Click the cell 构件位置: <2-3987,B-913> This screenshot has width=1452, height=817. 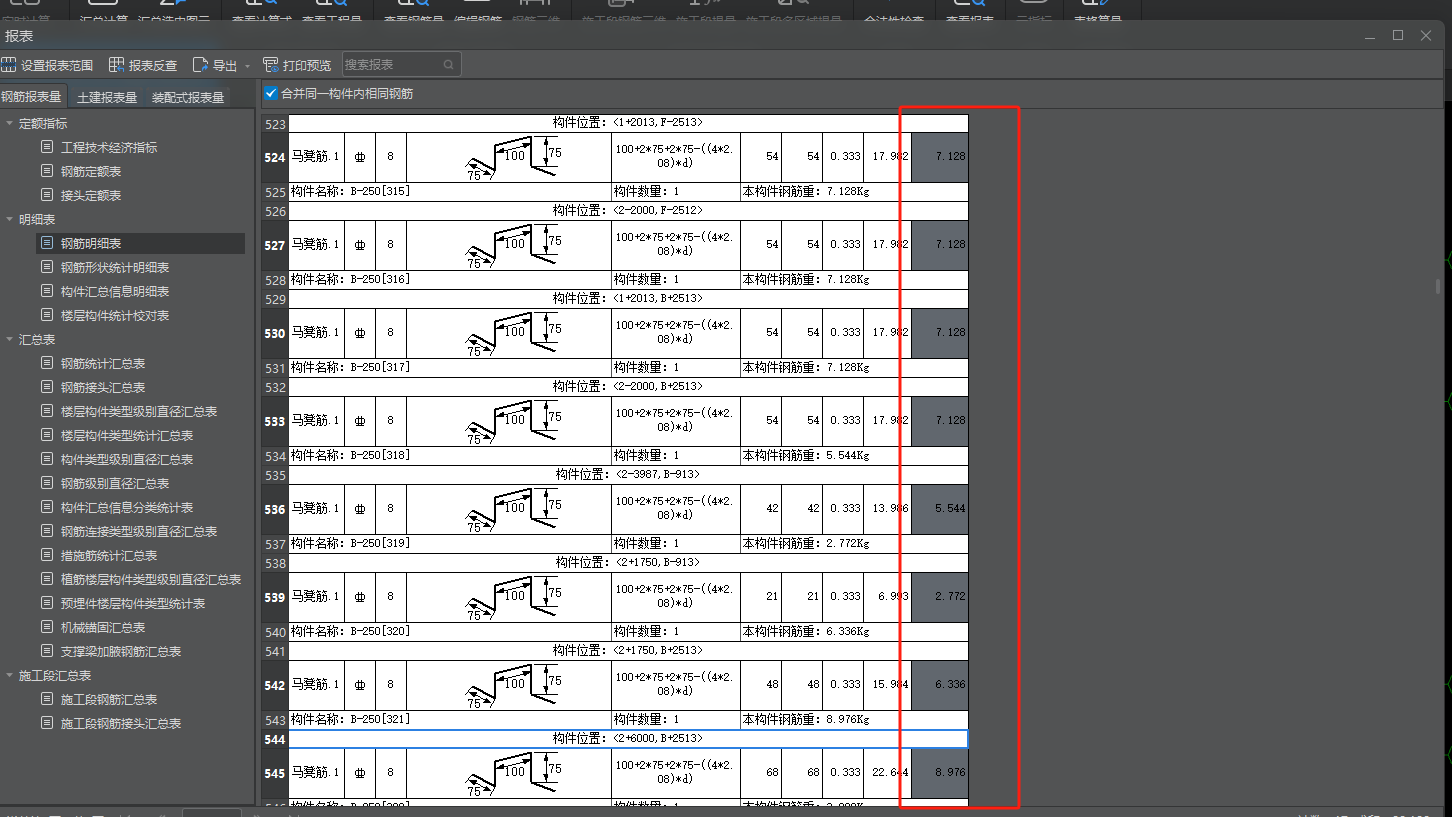point(628,474)
